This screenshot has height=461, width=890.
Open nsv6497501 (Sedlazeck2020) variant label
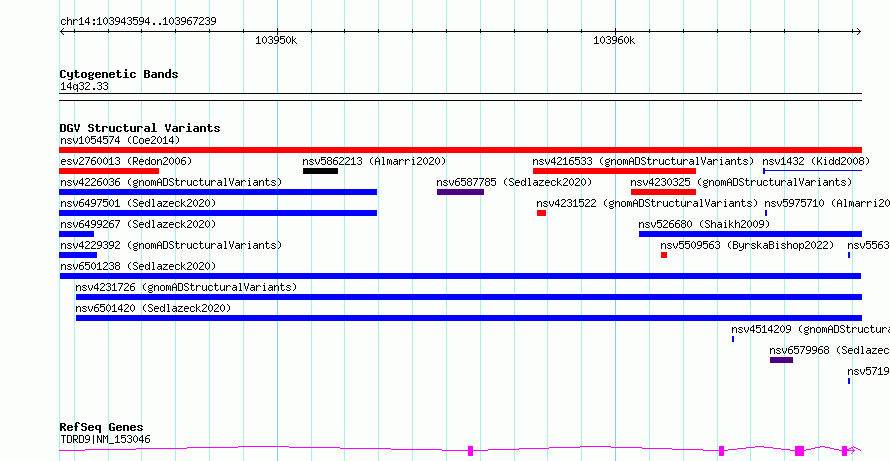(138, 203)
